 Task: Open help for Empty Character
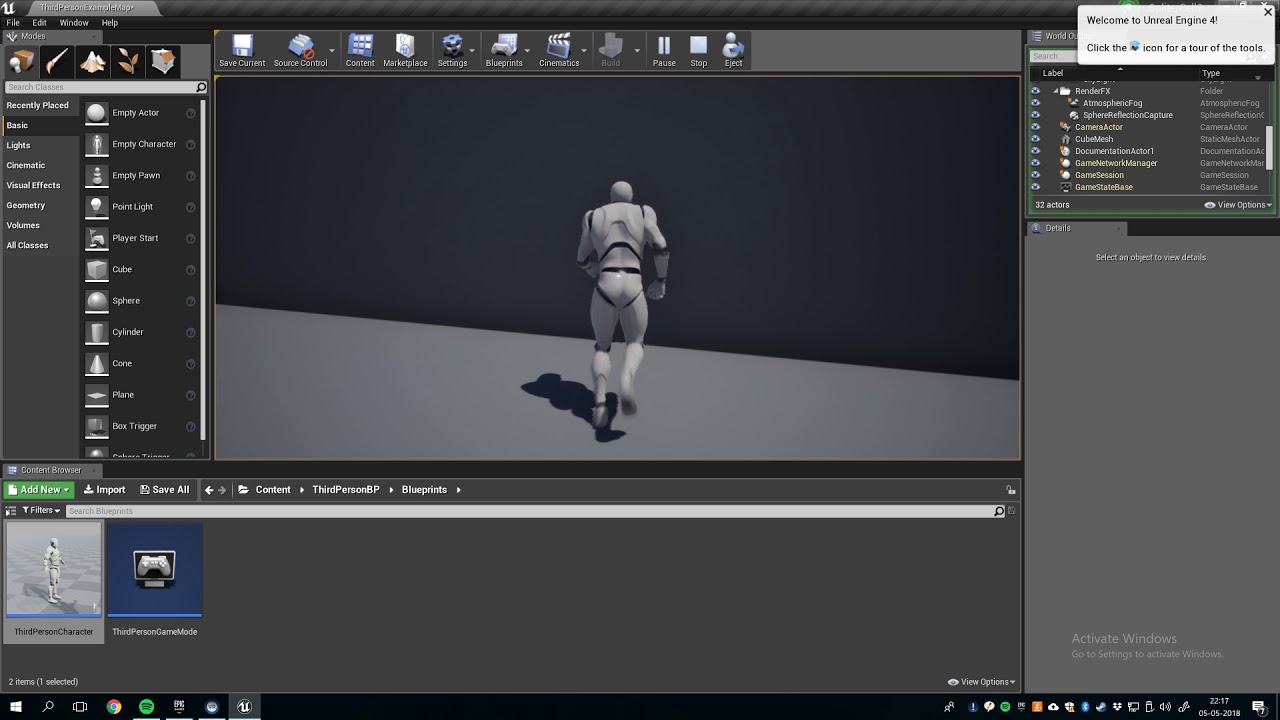tap(190, 145)
